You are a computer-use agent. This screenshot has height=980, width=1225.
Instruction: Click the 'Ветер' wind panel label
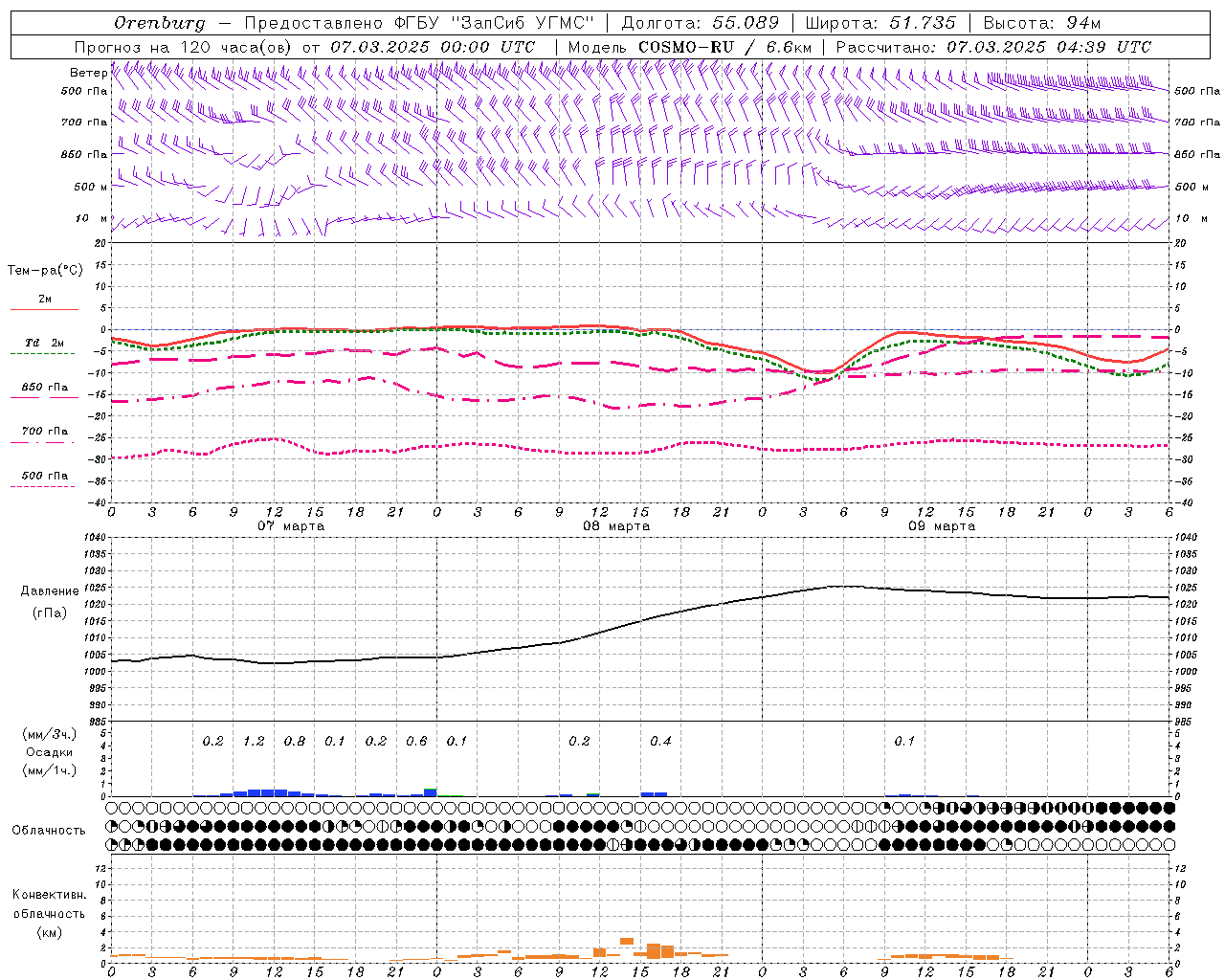click(88, 73)
